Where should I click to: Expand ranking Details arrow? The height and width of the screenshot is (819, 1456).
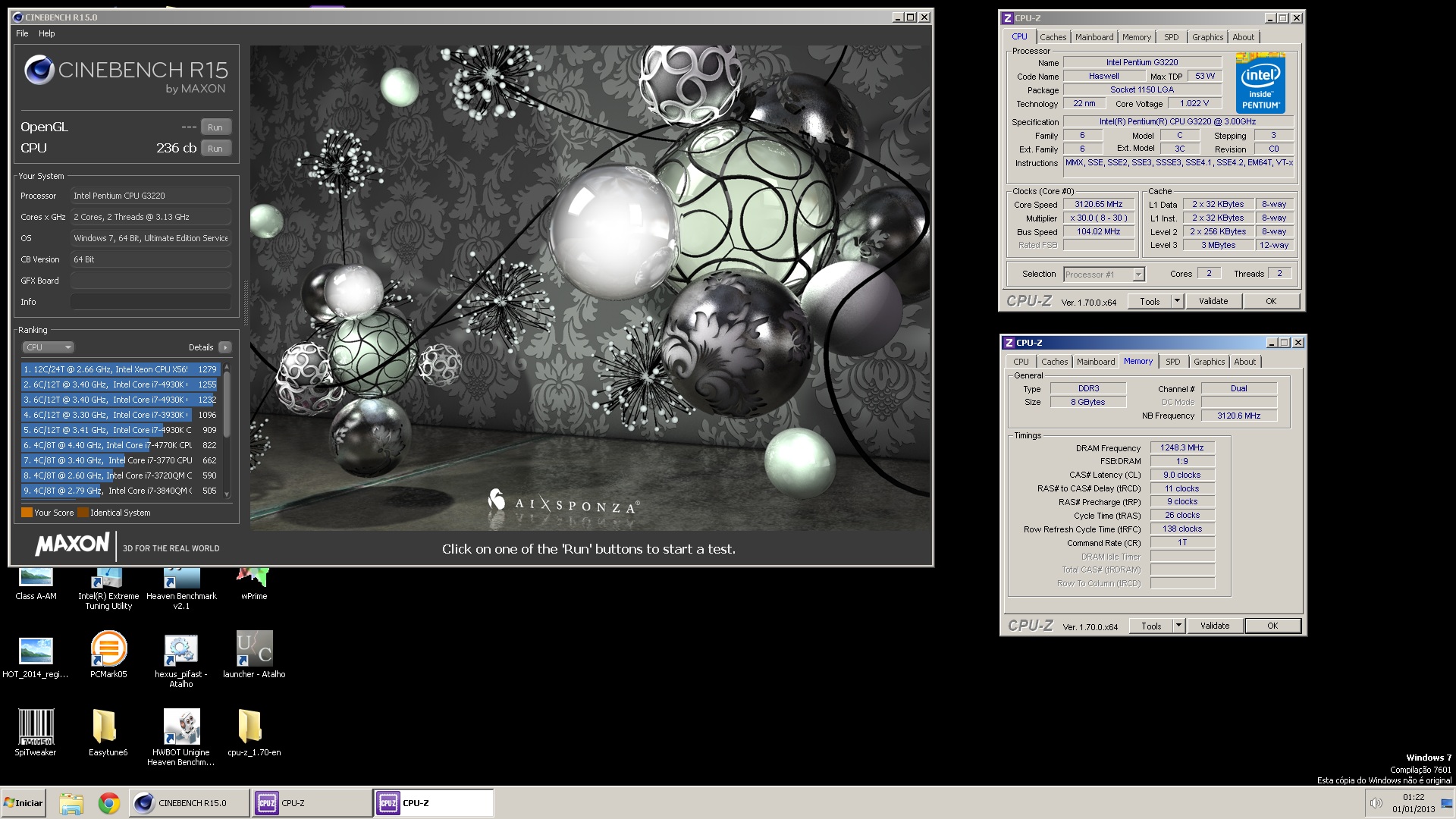point(225,347)
